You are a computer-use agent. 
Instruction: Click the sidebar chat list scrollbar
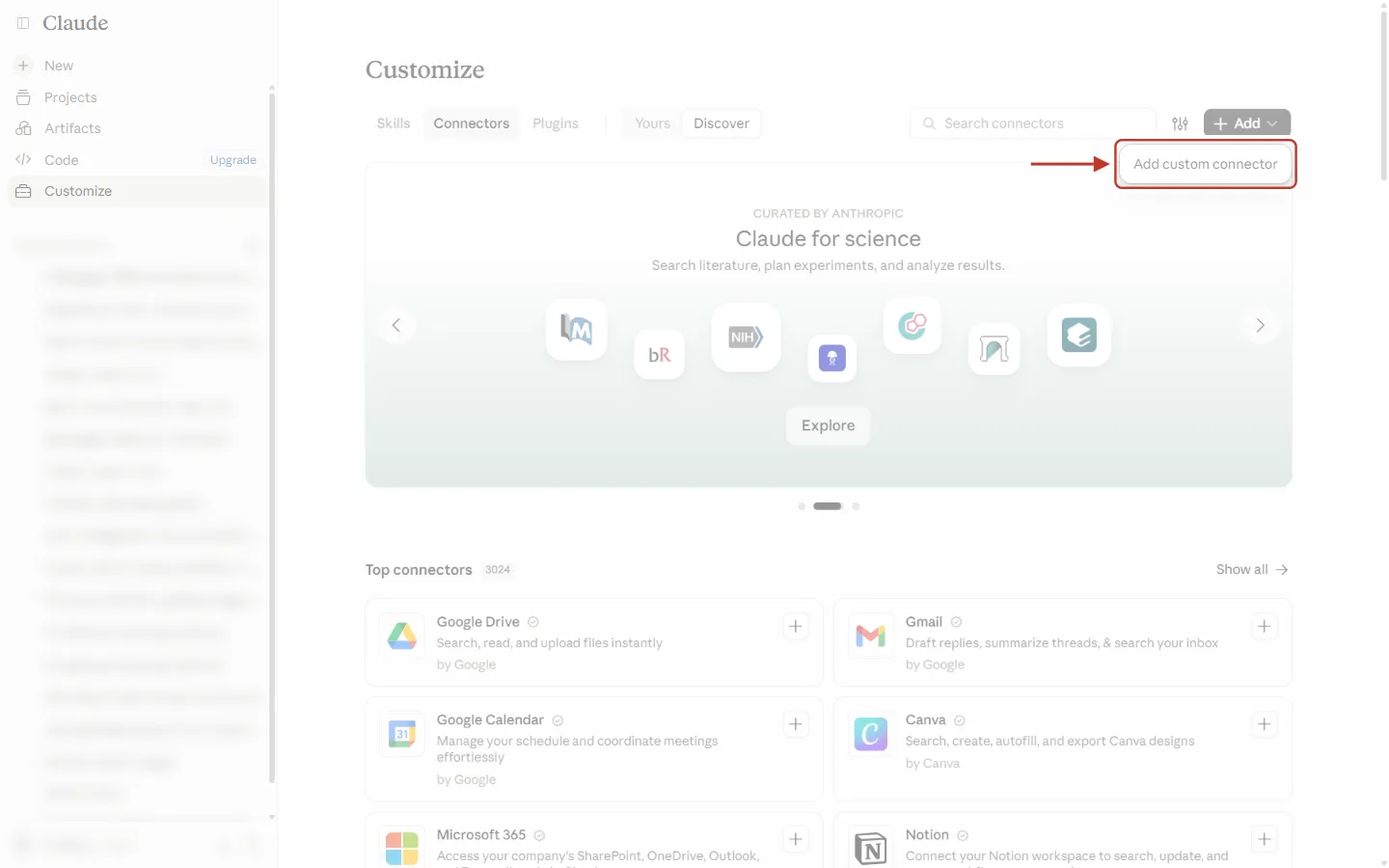pos(272,438)
